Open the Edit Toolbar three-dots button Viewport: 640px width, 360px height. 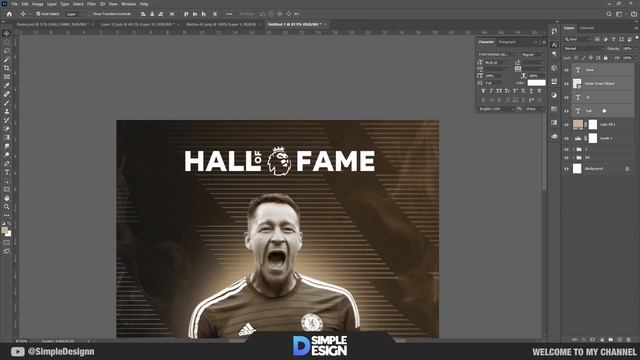click(7, 215)
